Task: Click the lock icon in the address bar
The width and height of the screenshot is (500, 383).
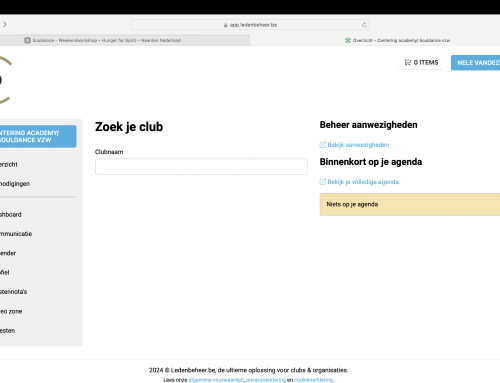Action: click(226, 25)
